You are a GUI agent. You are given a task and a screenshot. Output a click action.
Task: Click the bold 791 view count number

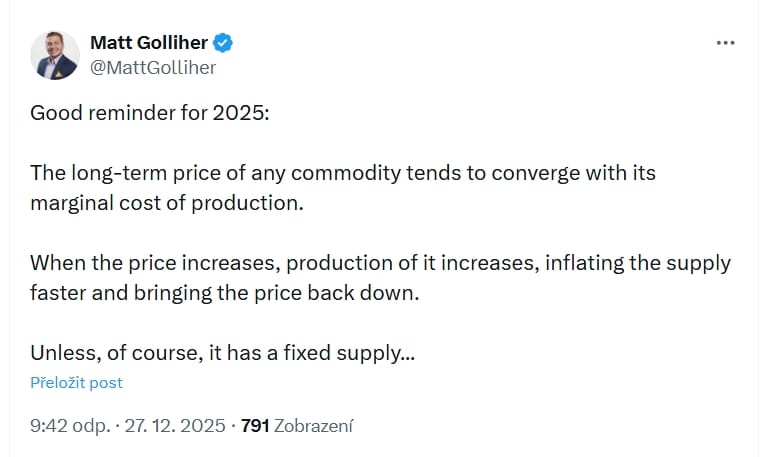[256, 426]
